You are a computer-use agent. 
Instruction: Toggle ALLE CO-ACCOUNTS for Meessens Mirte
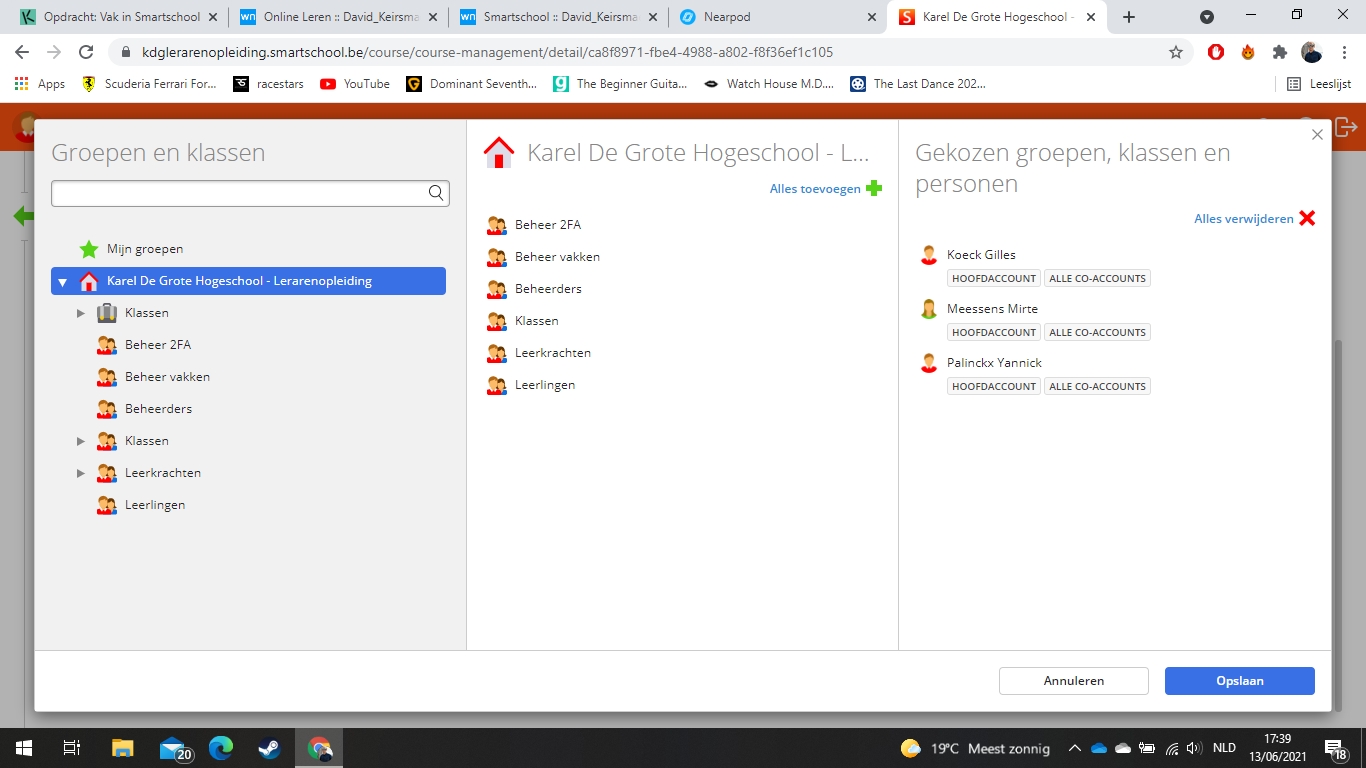(1097, 333)
